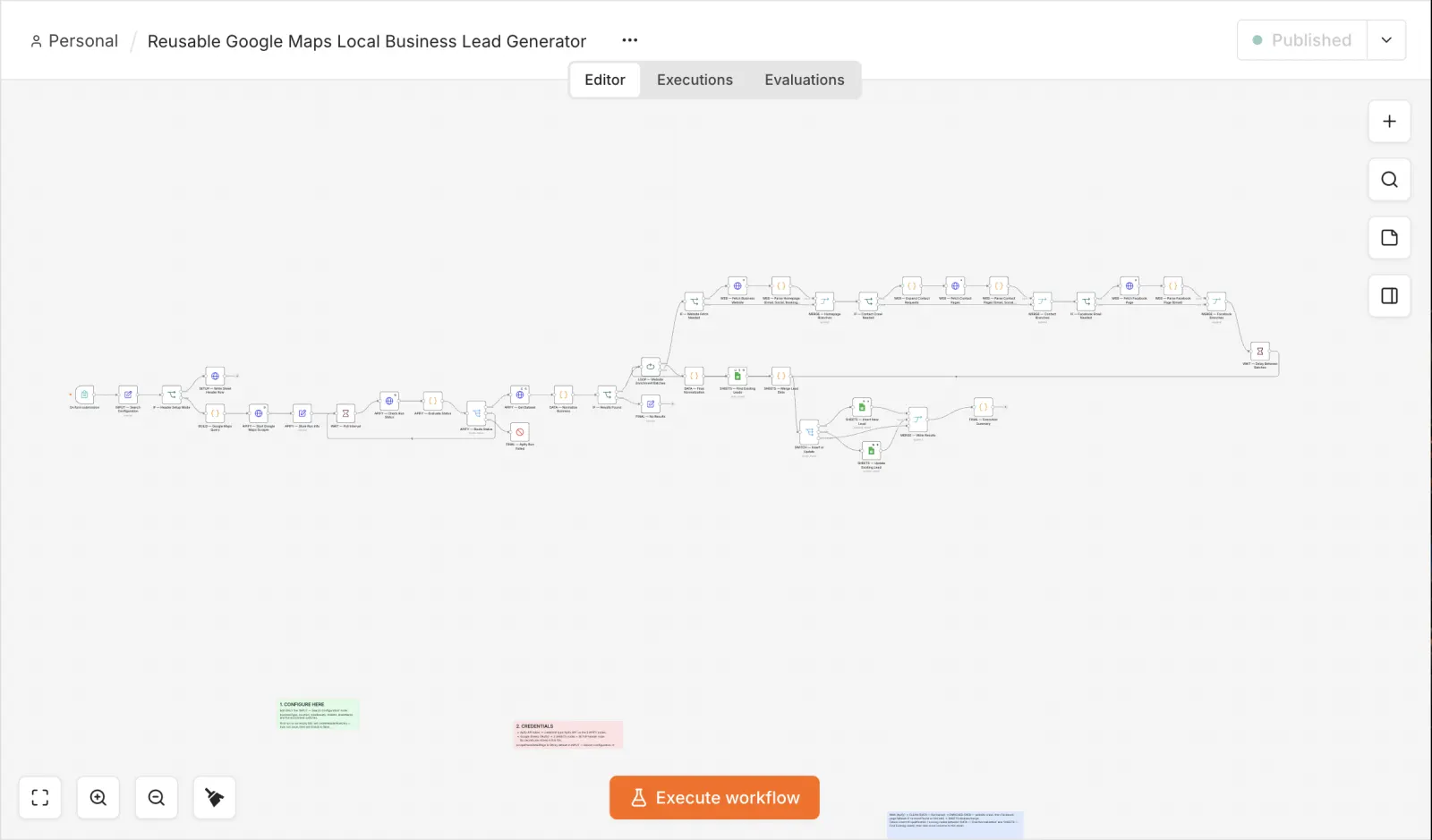Viewport: 1432px width, 840px height.
Task: Select the Editor tab
Action: [605, 80]
